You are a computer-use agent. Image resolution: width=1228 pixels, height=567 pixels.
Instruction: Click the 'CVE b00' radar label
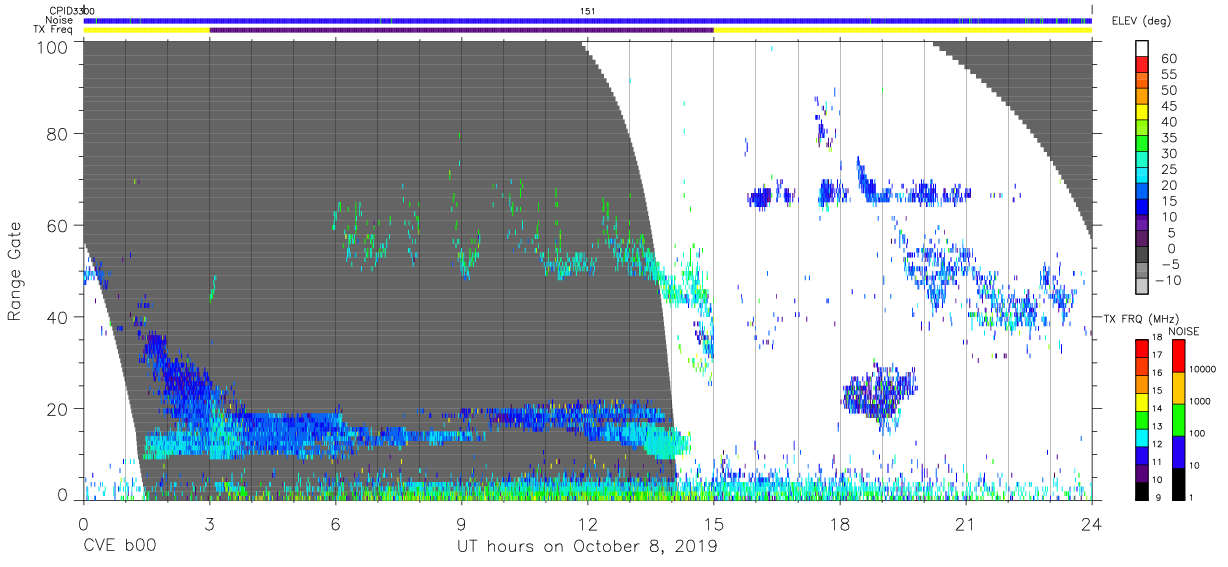[119, 547]
